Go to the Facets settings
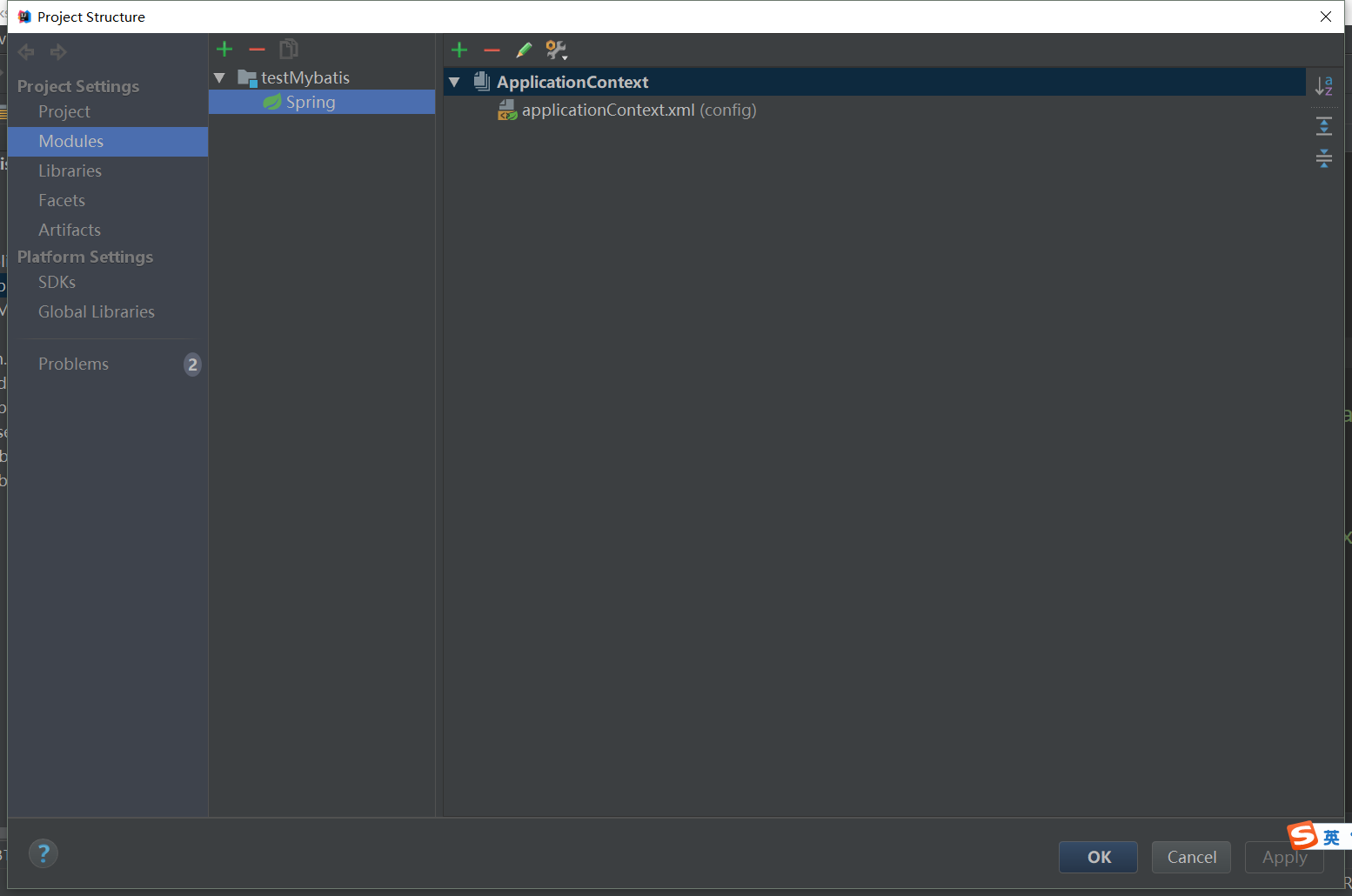 [108, 201]
